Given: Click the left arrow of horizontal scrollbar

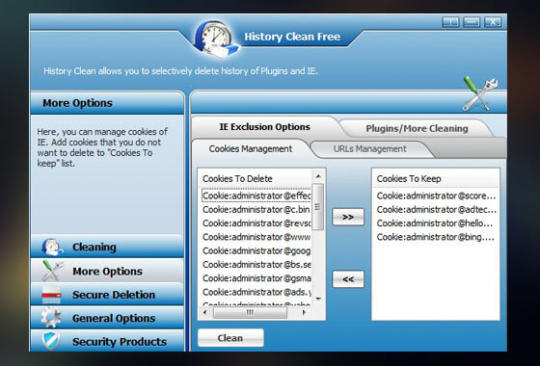Looking at the screenshot, I should [x=205, y=312].
